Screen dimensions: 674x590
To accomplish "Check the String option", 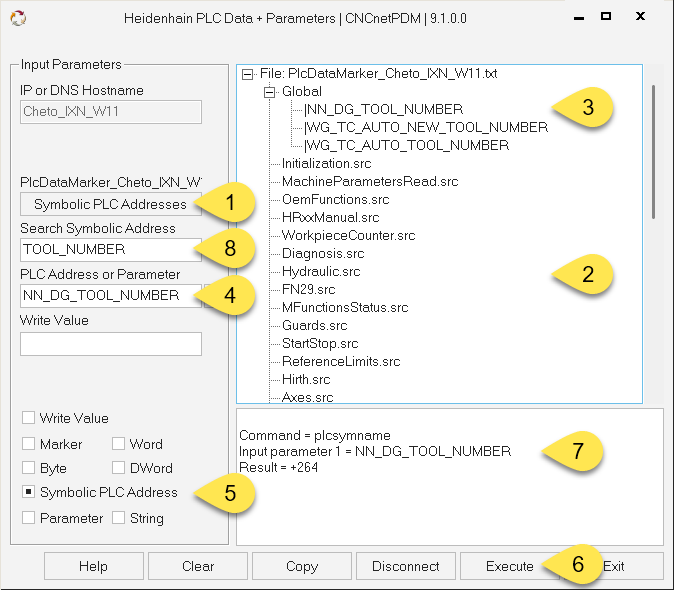I will [118, 518].
